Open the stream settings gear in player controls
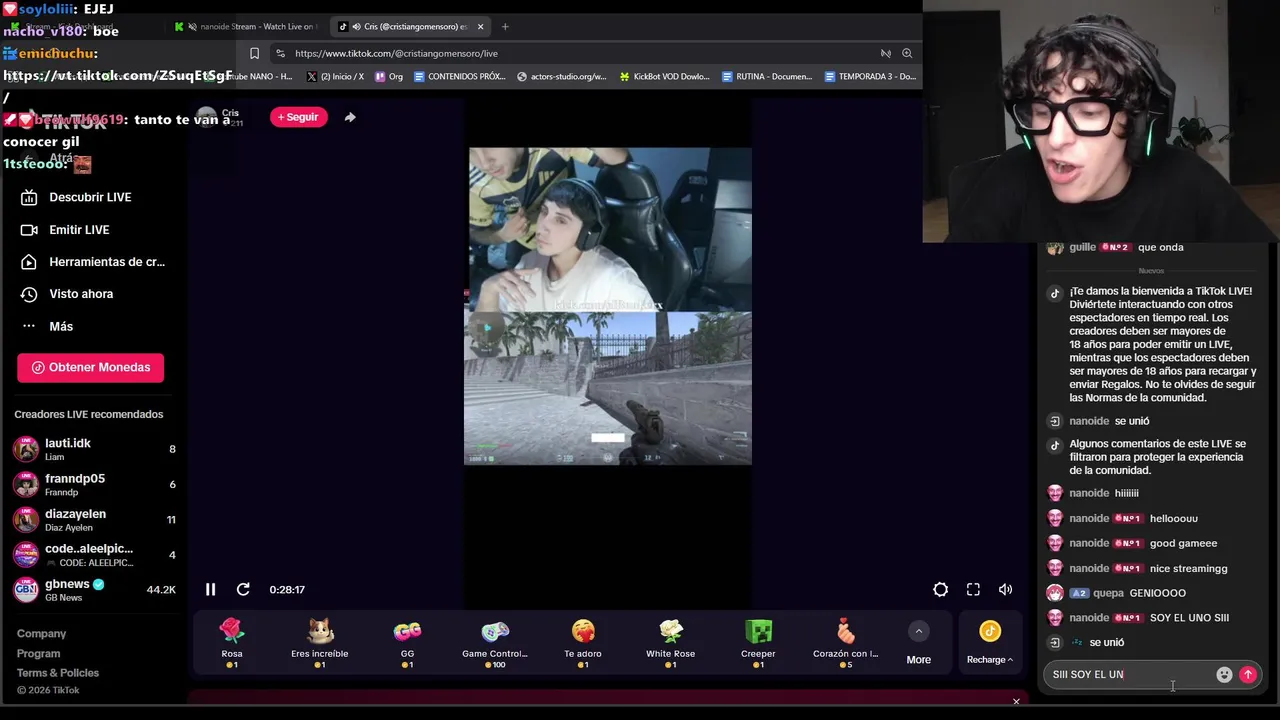 tap(940, 589)
